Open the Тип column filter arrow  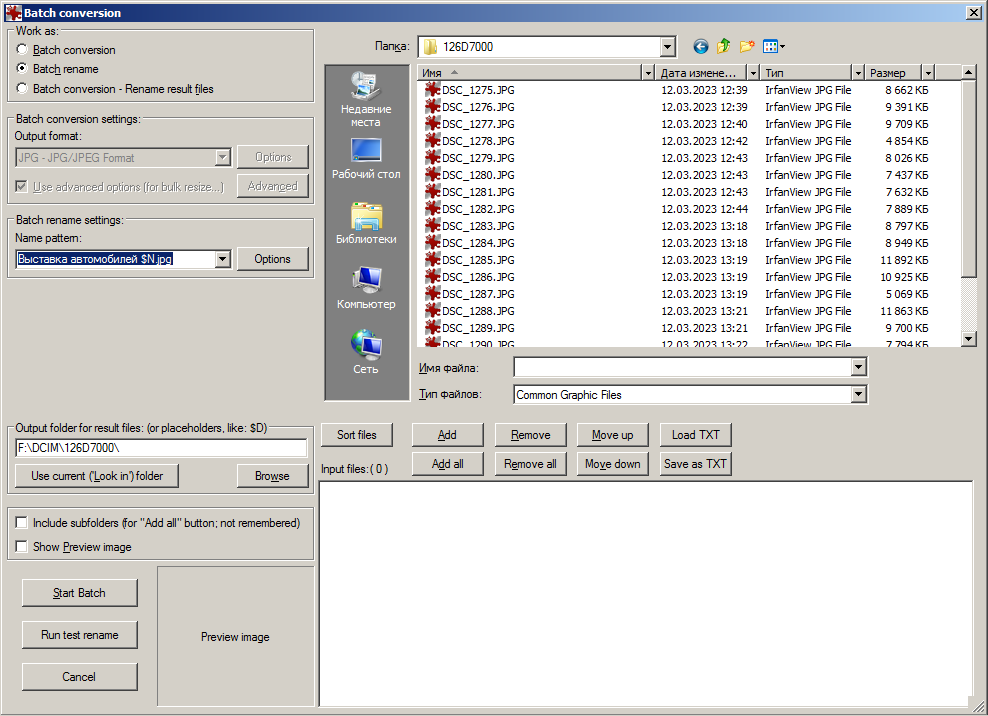pos(858,73)
